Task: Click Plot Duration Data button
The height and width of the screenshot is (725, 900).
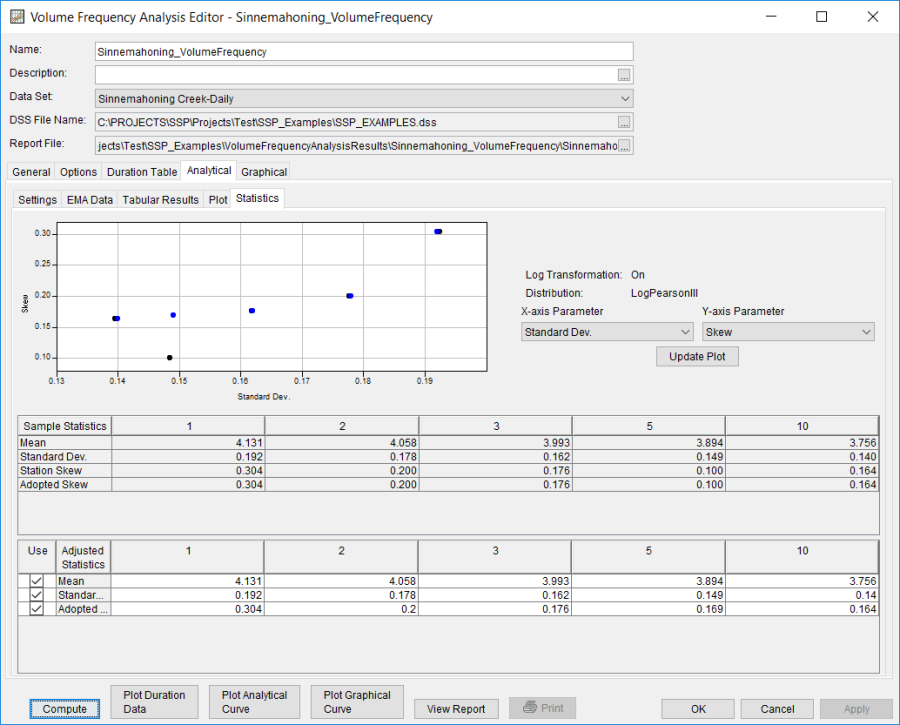Action: [154, 702]
